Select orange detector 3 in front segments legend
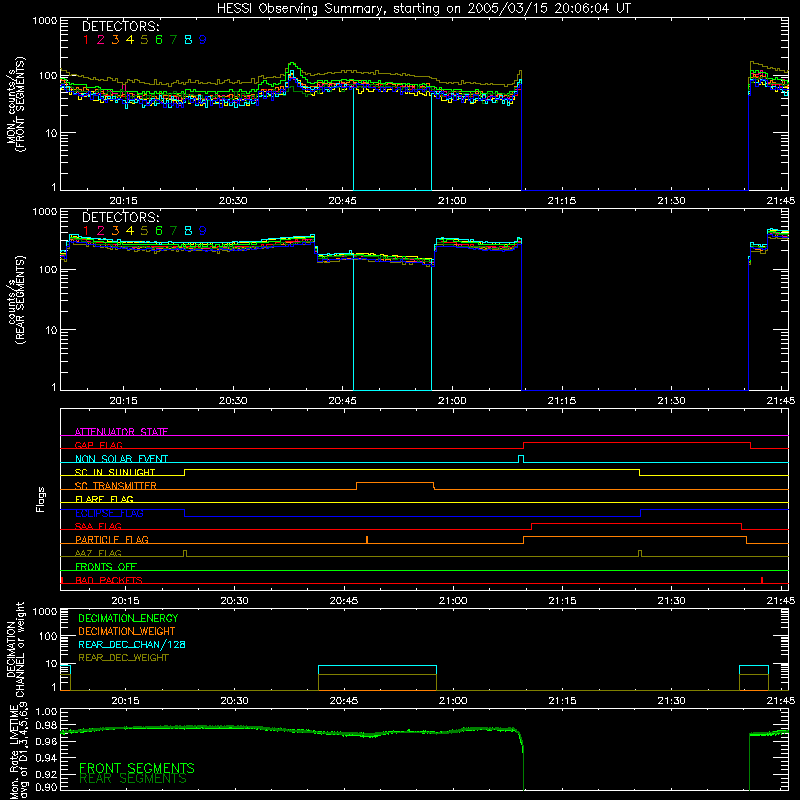 [x=115, y=40]
